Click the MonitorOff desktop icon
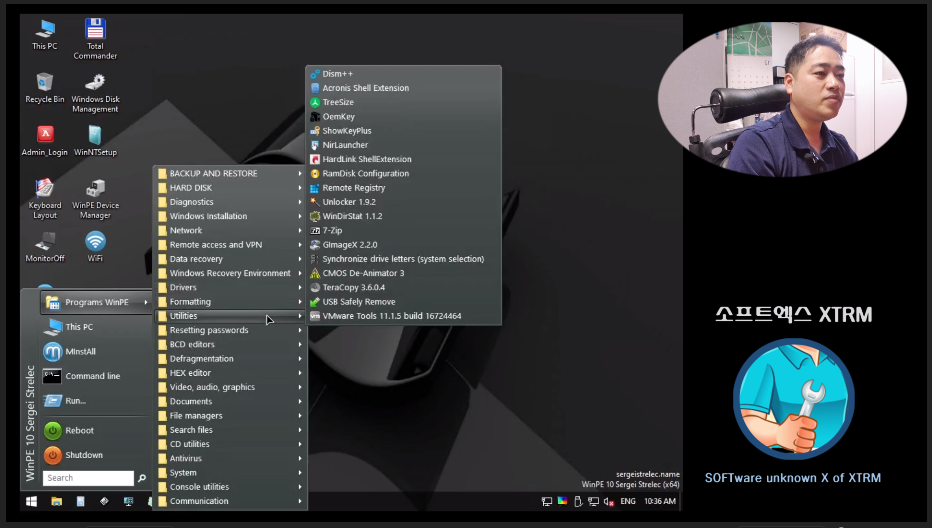The width and height of the screenshot is (932, 528). tap(45, 247)
